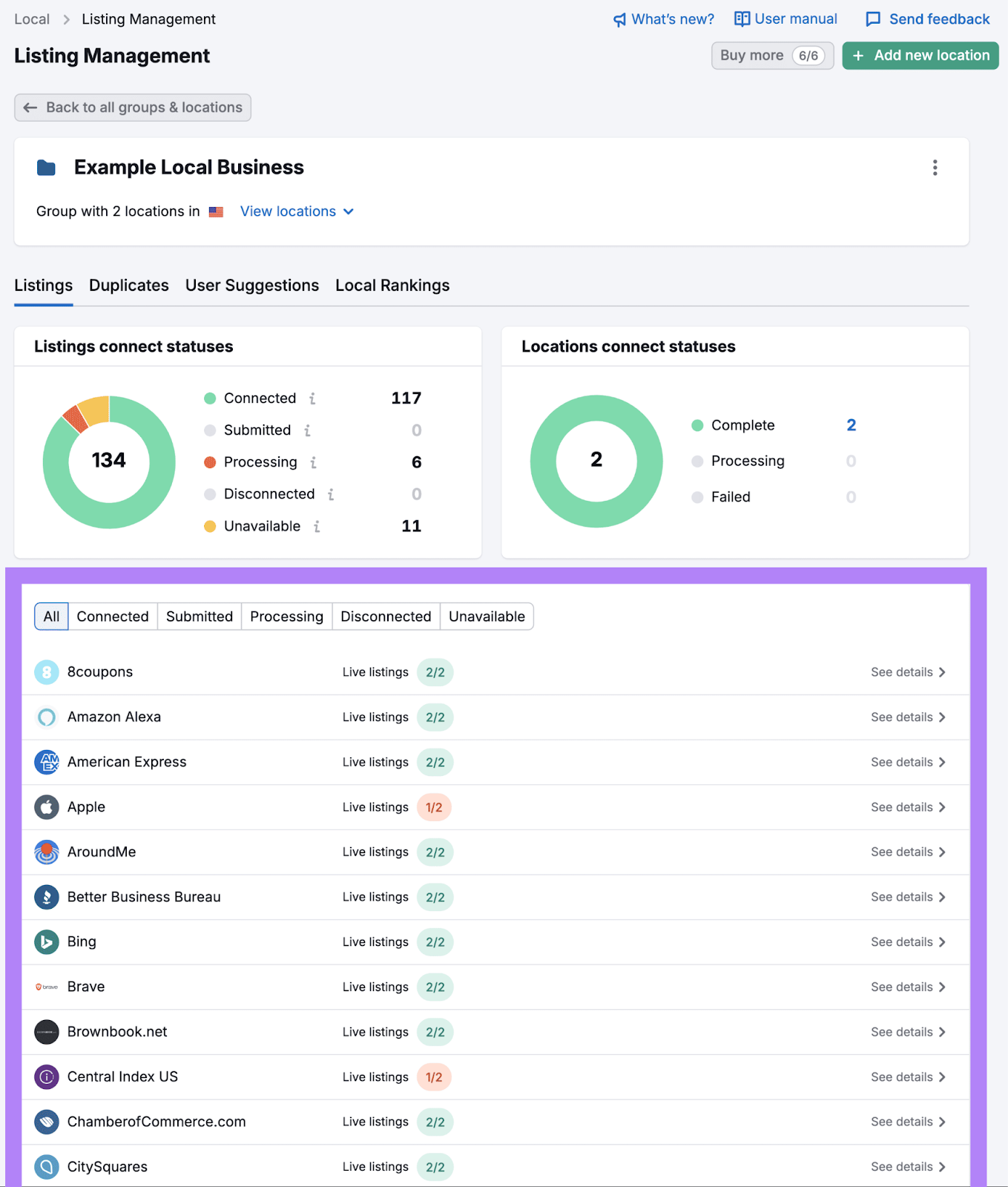The height and width of the screenshot is (1187, 1008).
Task: Filter listings by Processing
Action: point(286,616)
